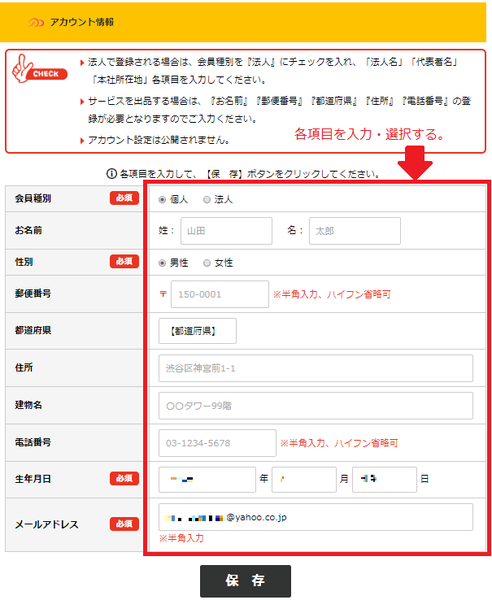Click the 性別 row label
492x600 pixels.
point(24,262)
